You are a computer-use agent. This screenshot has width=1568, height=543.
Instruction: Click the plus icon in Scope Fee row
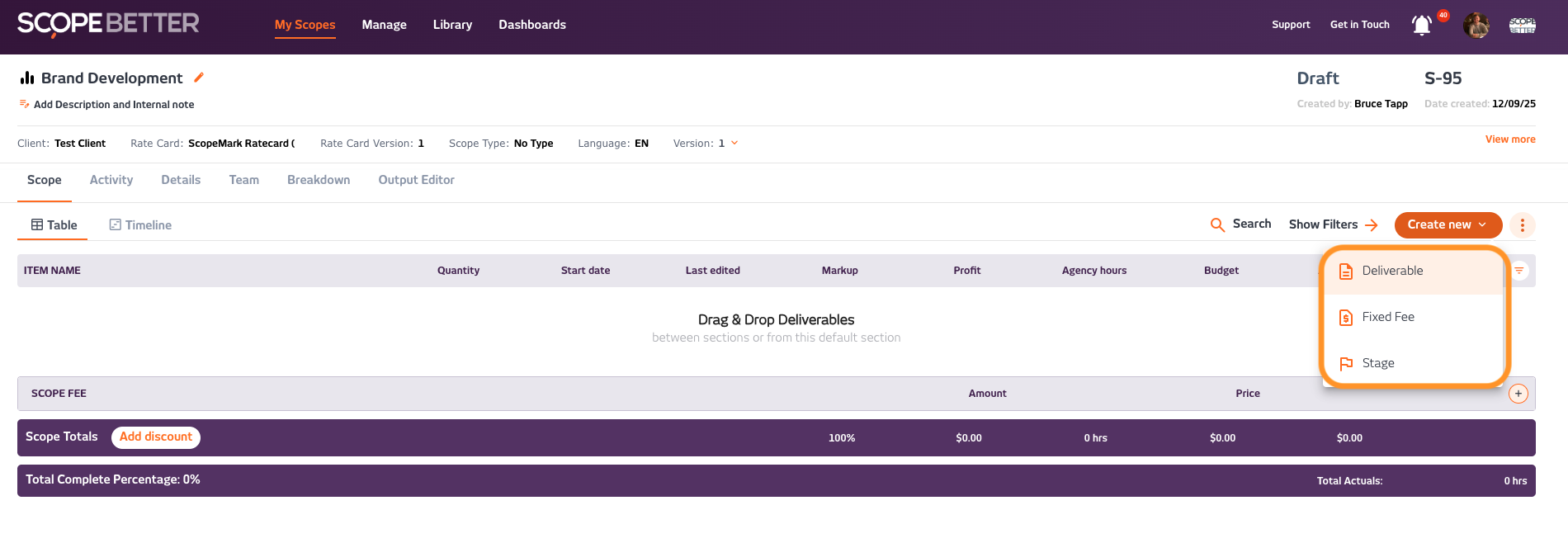point(1518,394)
